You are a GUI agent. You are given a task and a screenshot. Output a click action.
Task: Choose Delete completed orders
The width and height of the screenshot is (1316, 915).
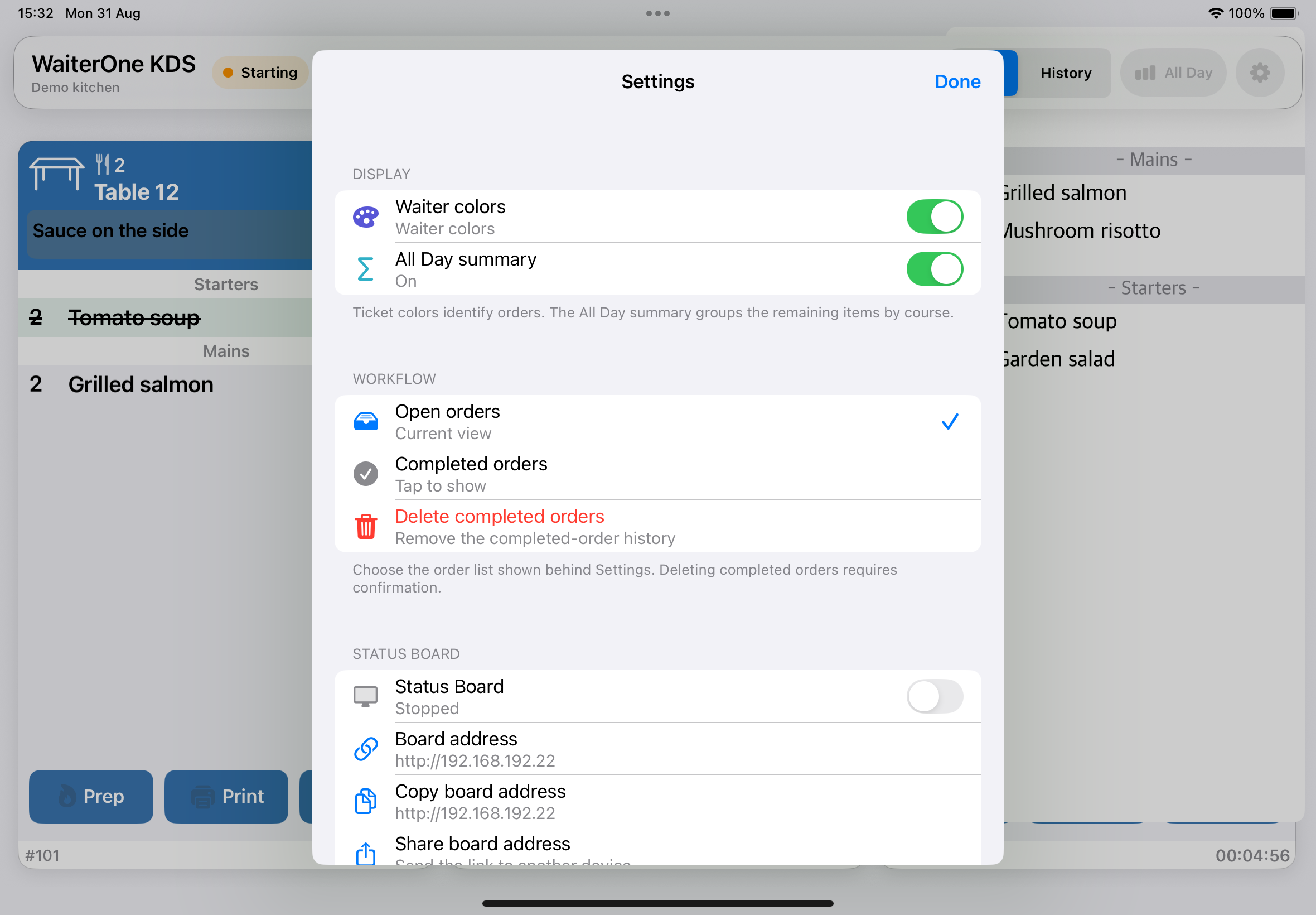click(657, 526)
